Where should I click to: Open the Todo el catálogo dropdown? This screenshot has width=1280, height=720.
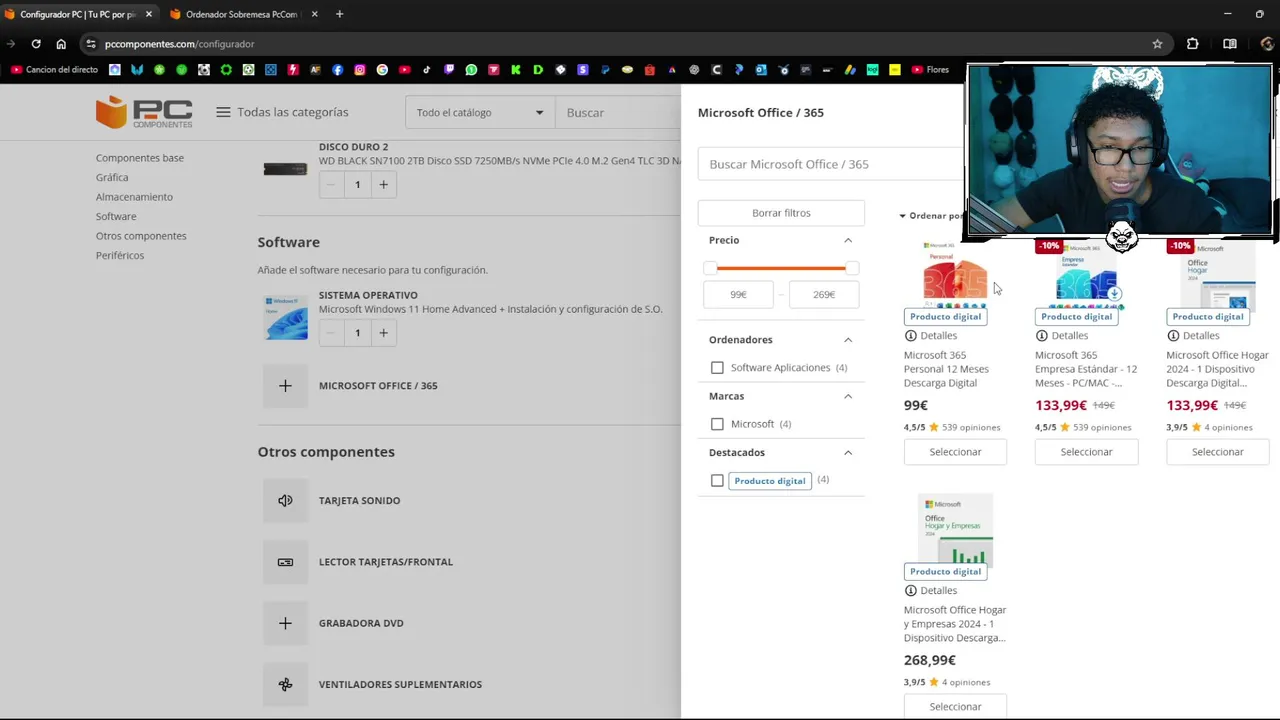[x=480, y=112]
